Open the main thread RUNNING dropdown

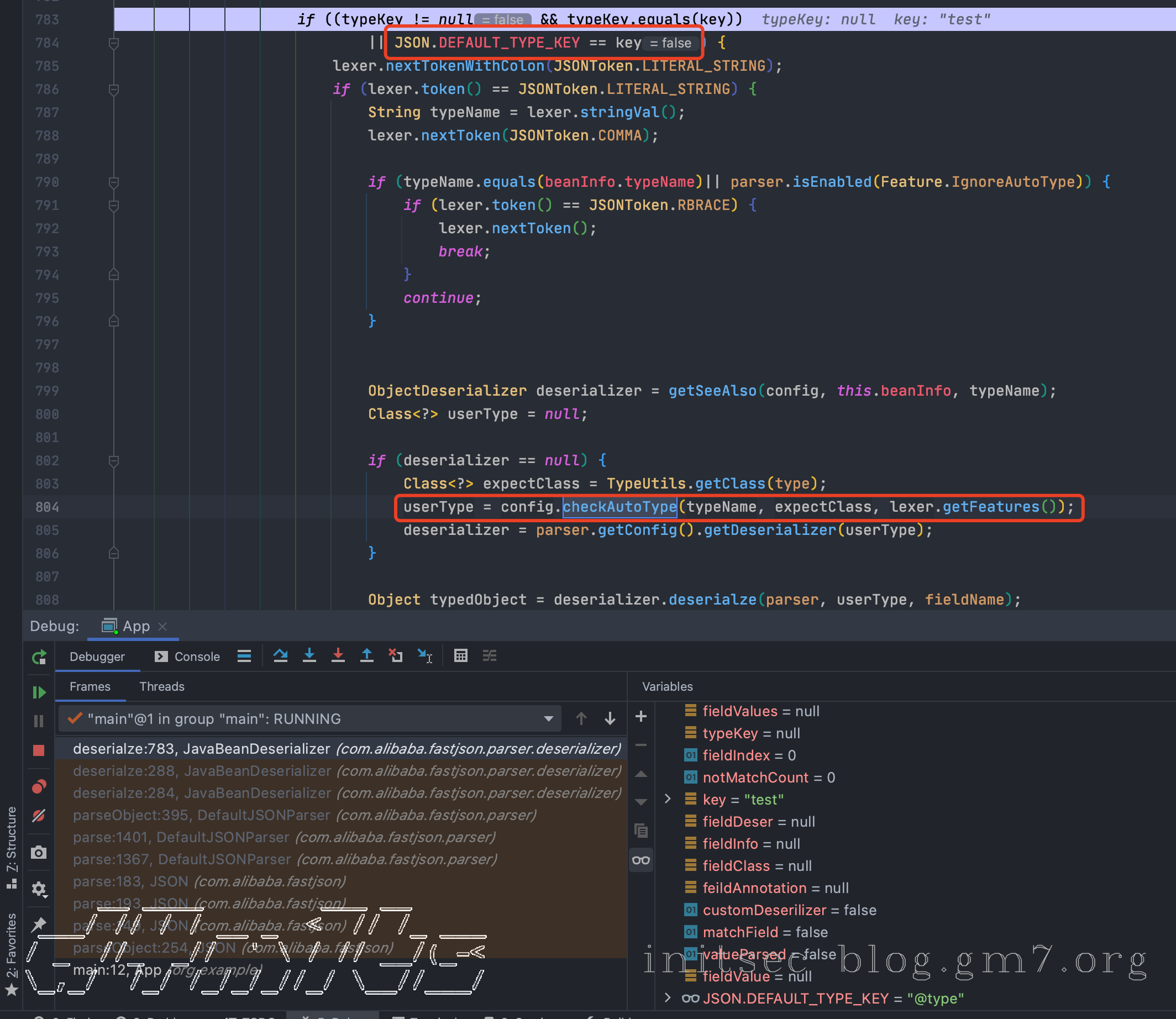548,719
